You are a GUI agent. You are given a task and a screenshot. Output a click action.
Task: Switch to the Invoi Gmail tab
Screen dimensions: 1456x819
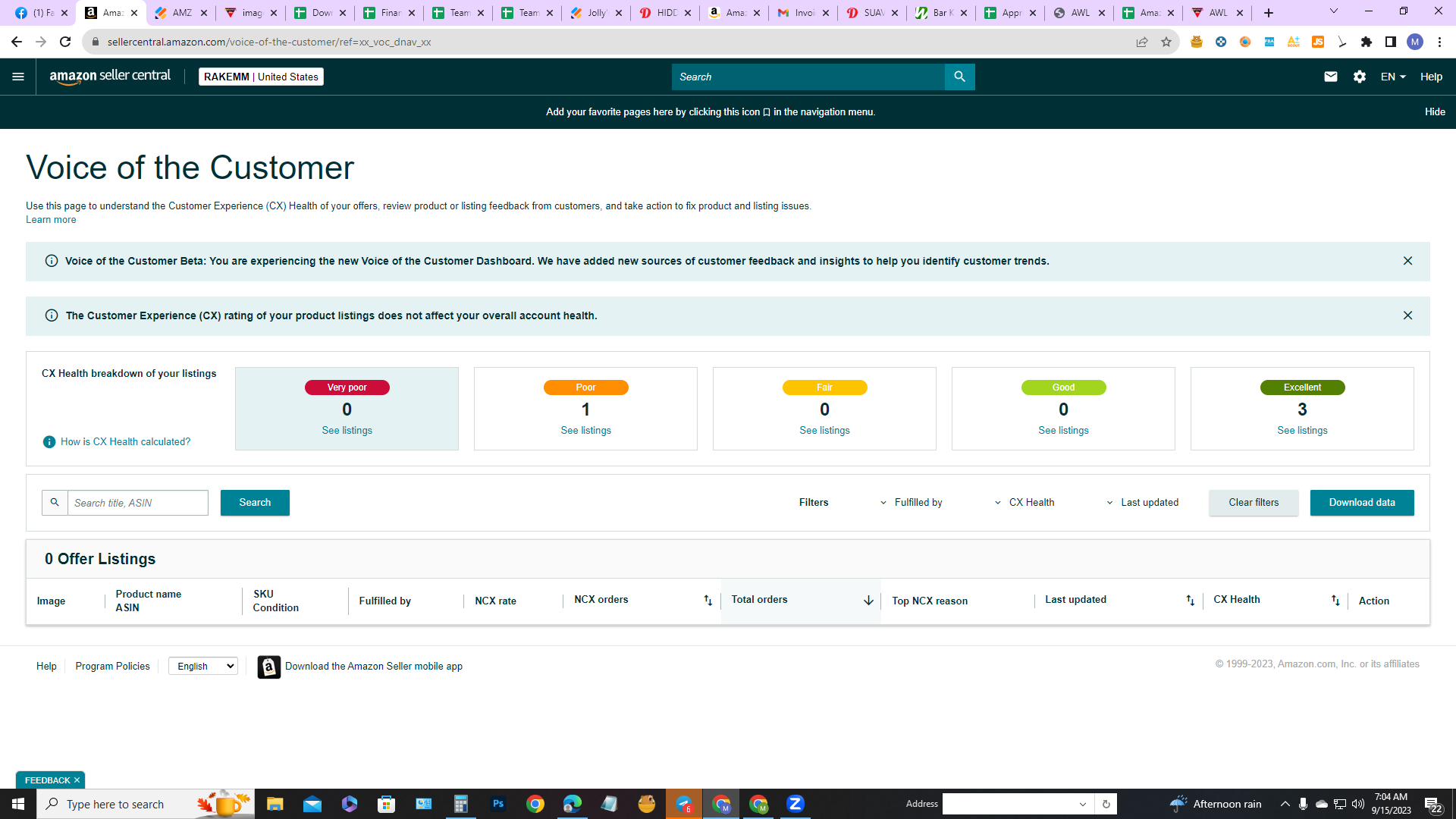click(x=804, y=13)
